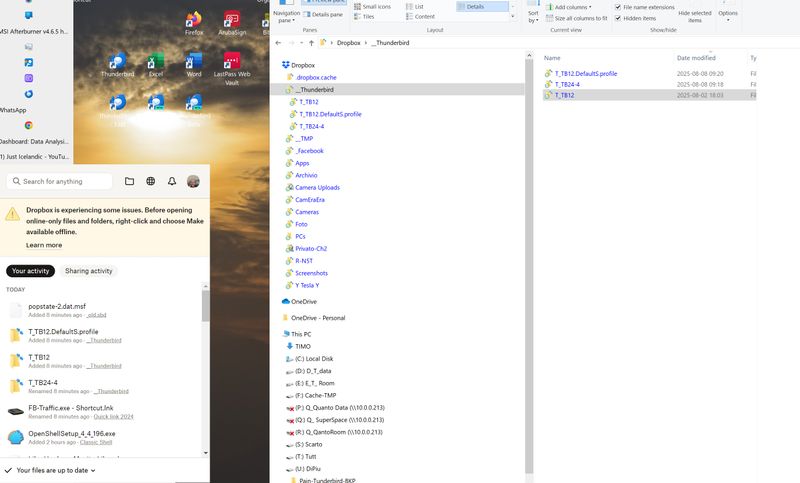Click the Learn more link in warning
800x483 pixels.
(44, 245)
